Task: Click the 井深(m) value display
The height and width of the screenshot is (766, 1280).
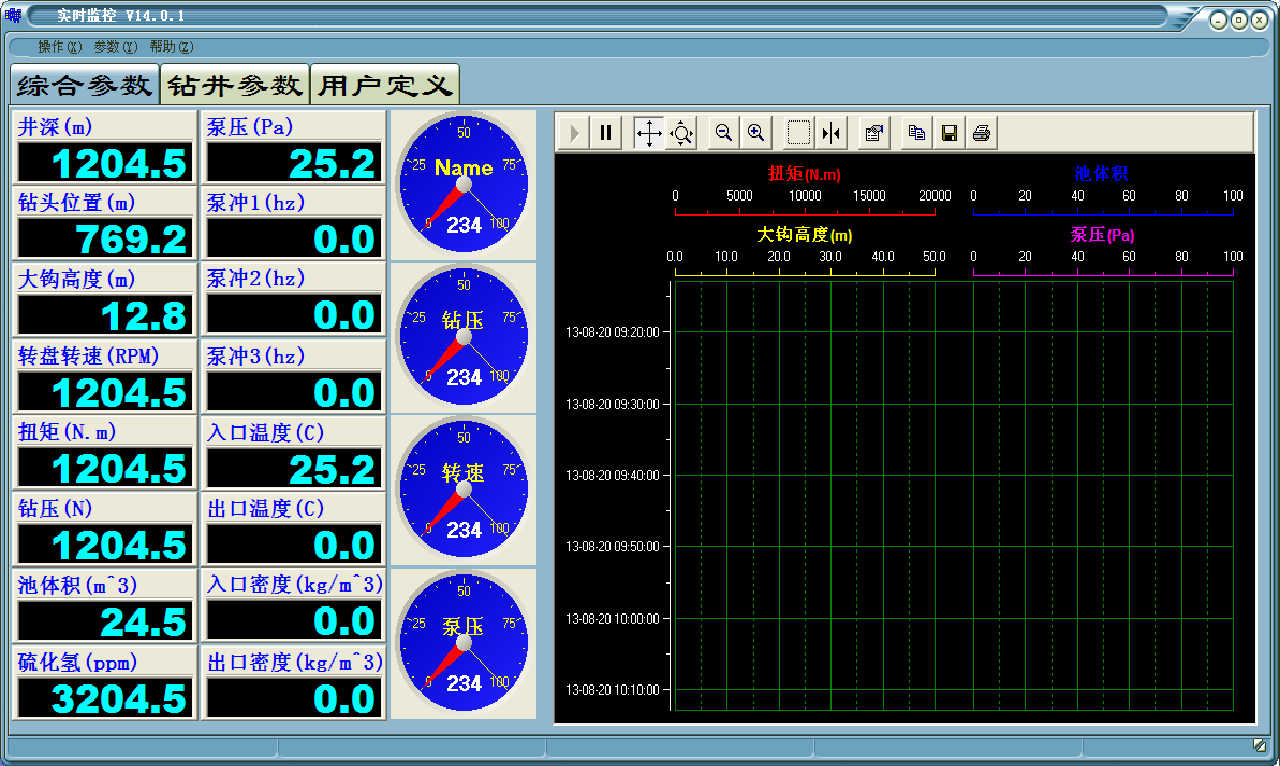Action: point(104,164)
